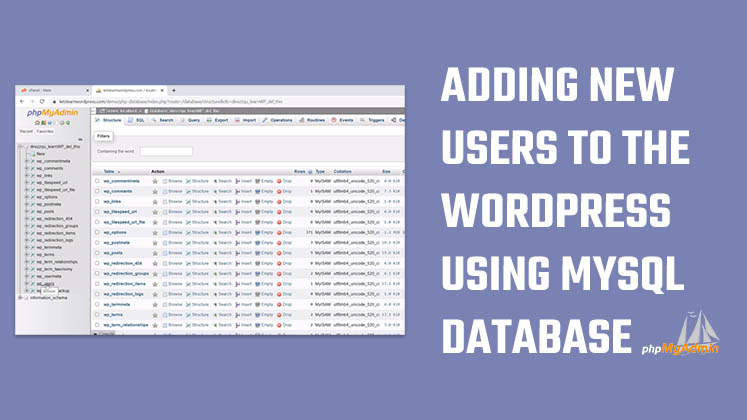The width and height of the screenshot is (747, 420).
Task: Open the Export tab
Action: click(x=217, y=120)
